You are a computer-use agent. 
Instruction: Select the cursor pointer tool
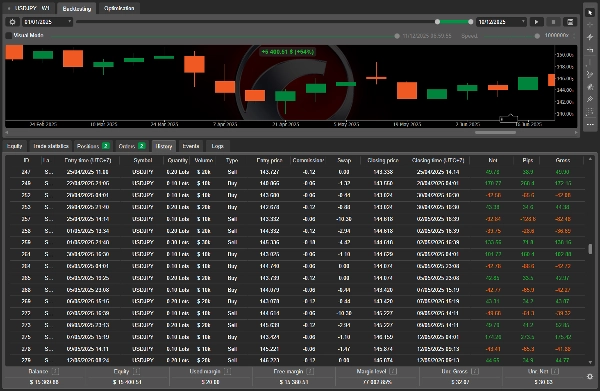590,12
